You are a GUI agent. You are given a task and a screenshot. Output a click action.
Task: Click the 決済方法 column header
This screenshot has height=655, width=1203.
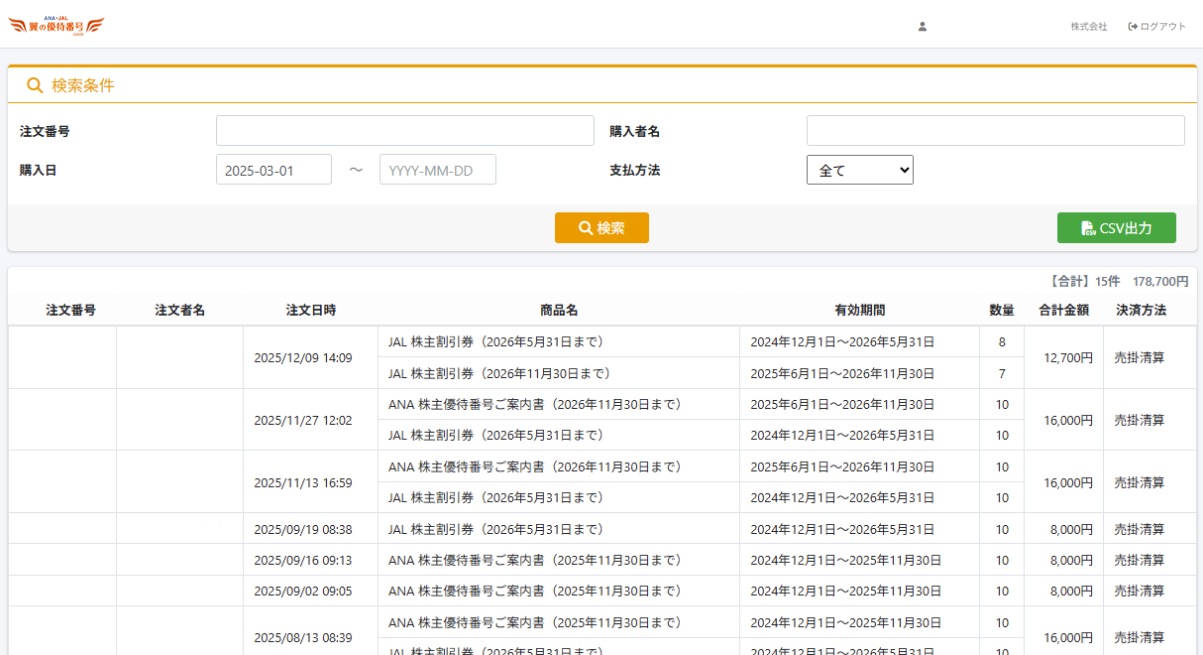1141,310
